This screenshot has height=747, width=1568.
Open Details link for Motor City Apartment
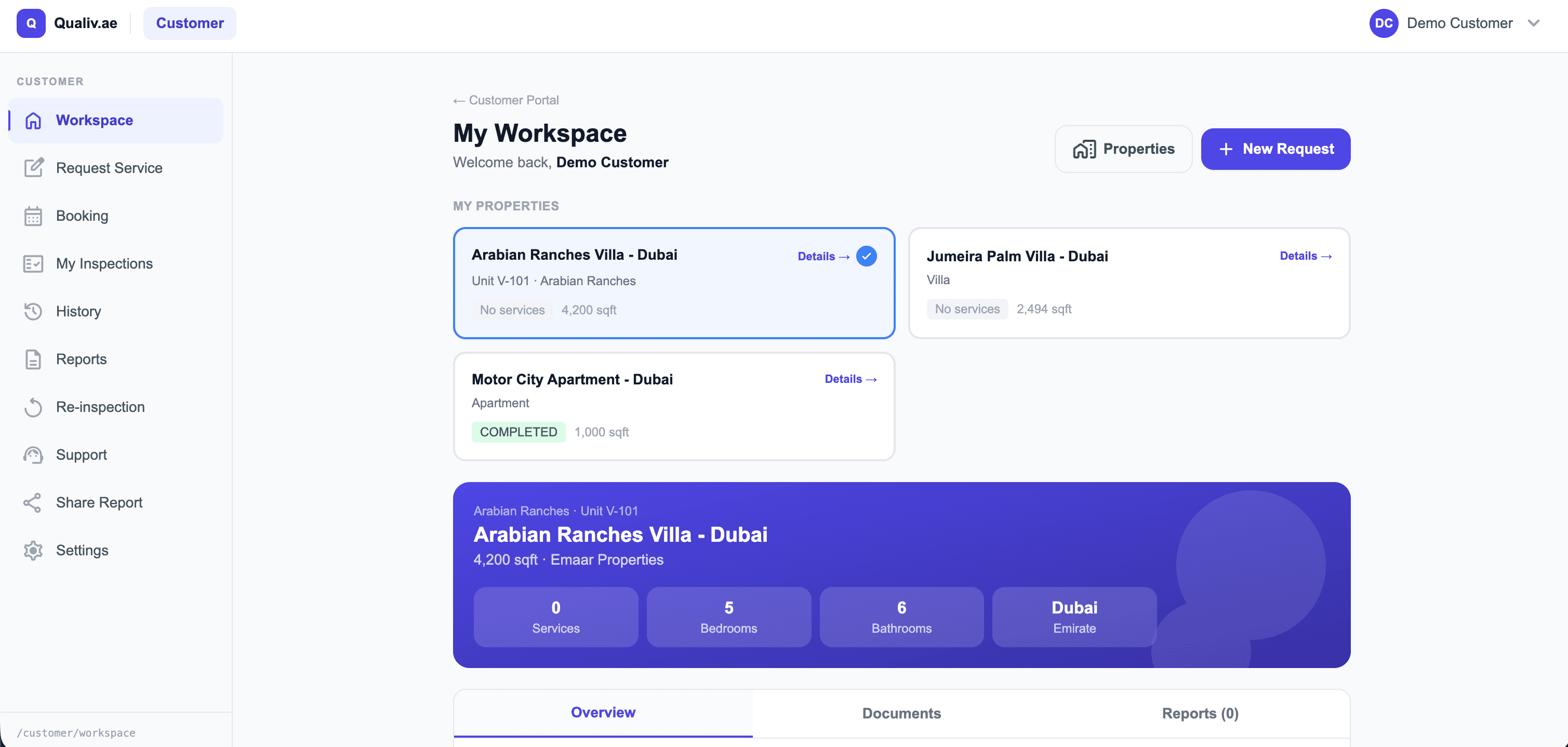851,379
